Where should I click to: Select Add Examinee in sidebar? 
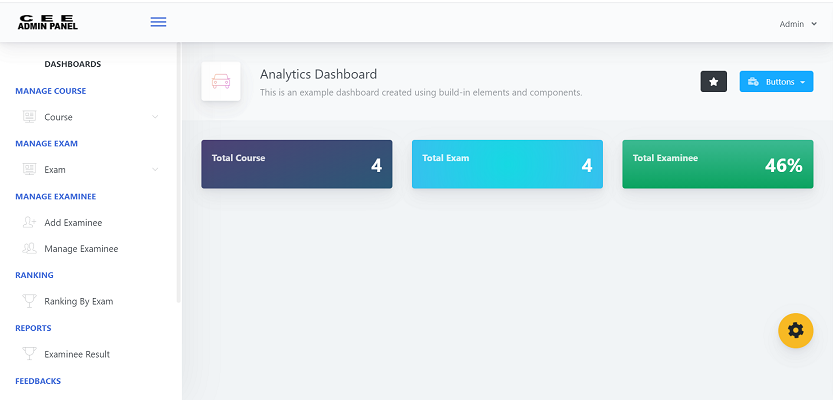click(73, 223)
